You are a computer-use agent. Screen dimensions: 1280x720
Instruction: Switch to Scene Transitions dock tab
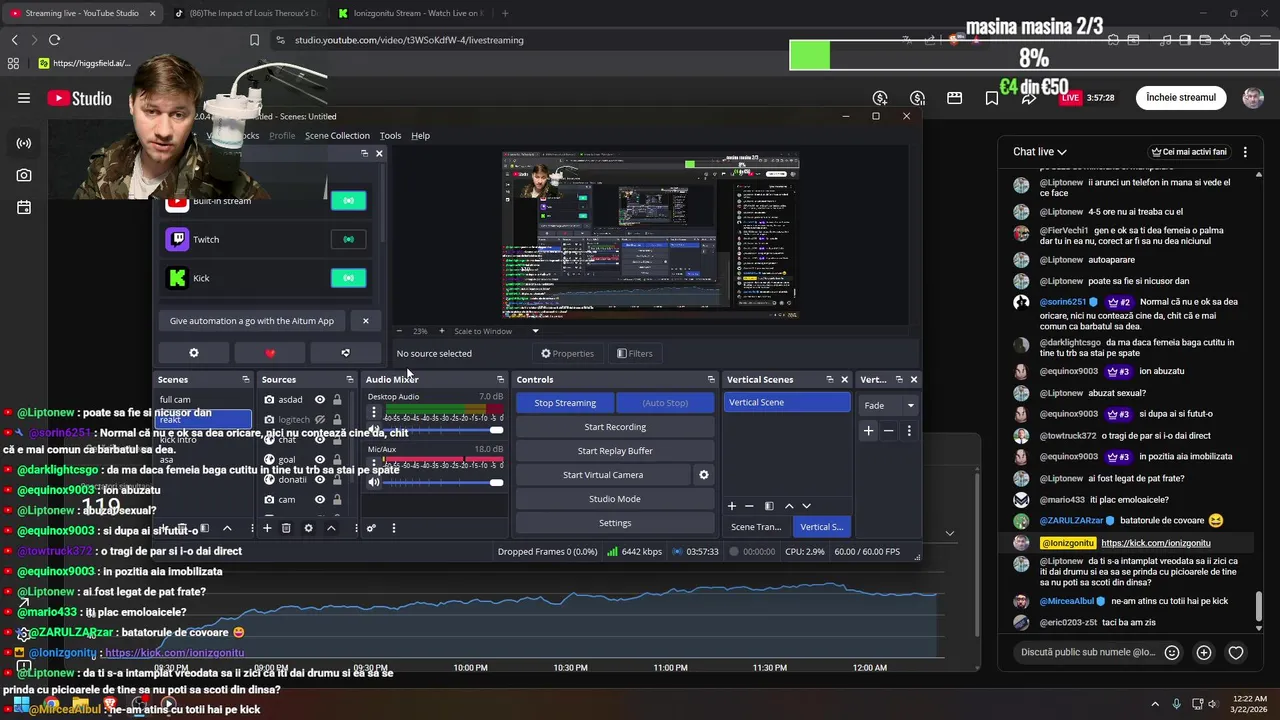click(x=756, y=527)
